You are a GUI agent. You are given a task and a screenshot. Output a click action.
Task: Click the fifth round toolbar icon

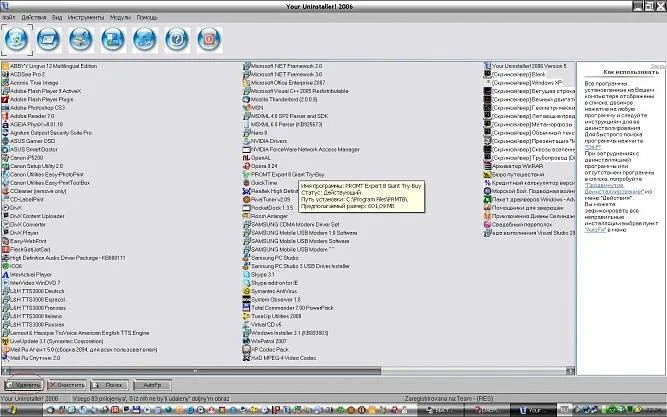145,40
